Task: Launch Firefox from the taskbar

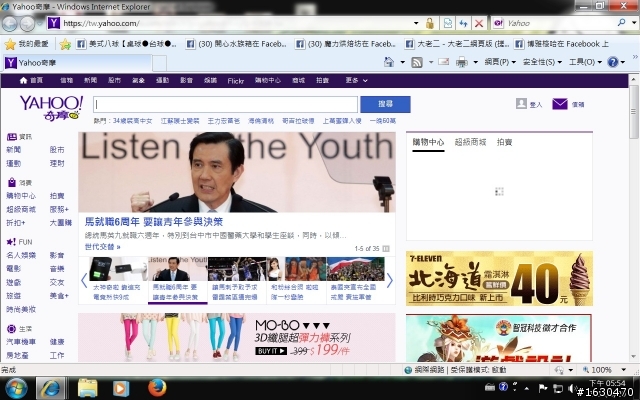Action: pos(157,387)
